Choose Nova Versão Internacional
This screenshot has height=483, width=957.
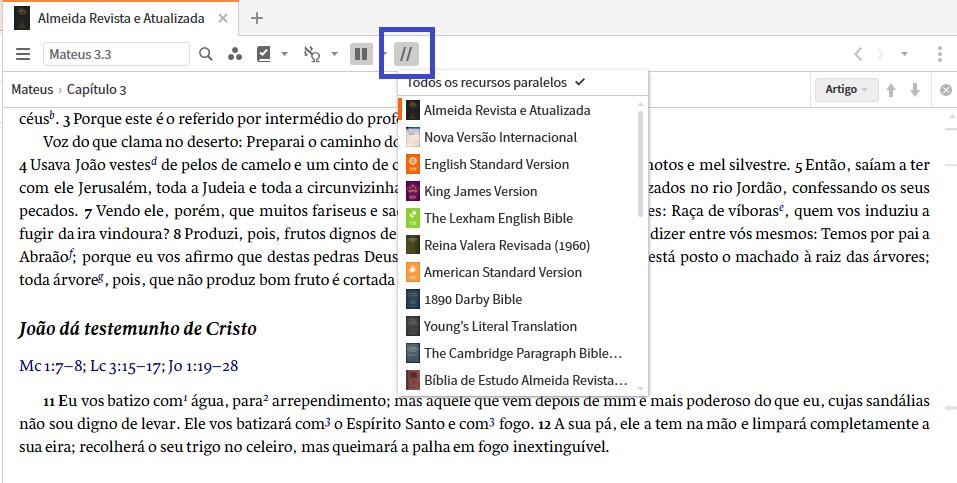(x=518, y=137)
